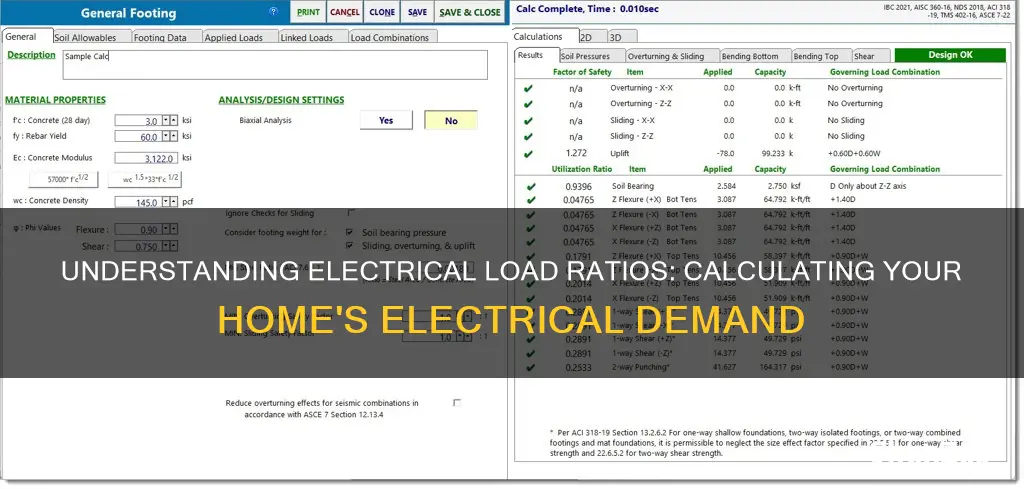Open the help question mark icon
The width and height of the screenshot is (1024, 489).
point(273,11)
